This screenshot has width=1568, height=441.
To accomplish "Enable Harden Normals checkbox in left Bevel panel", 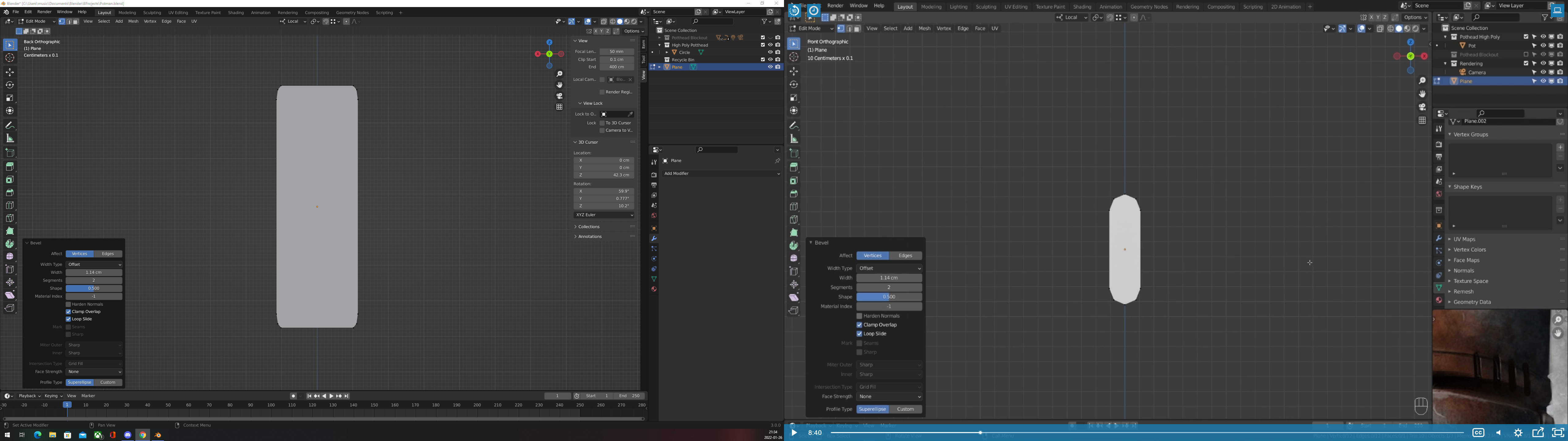I will click(69, 304).
